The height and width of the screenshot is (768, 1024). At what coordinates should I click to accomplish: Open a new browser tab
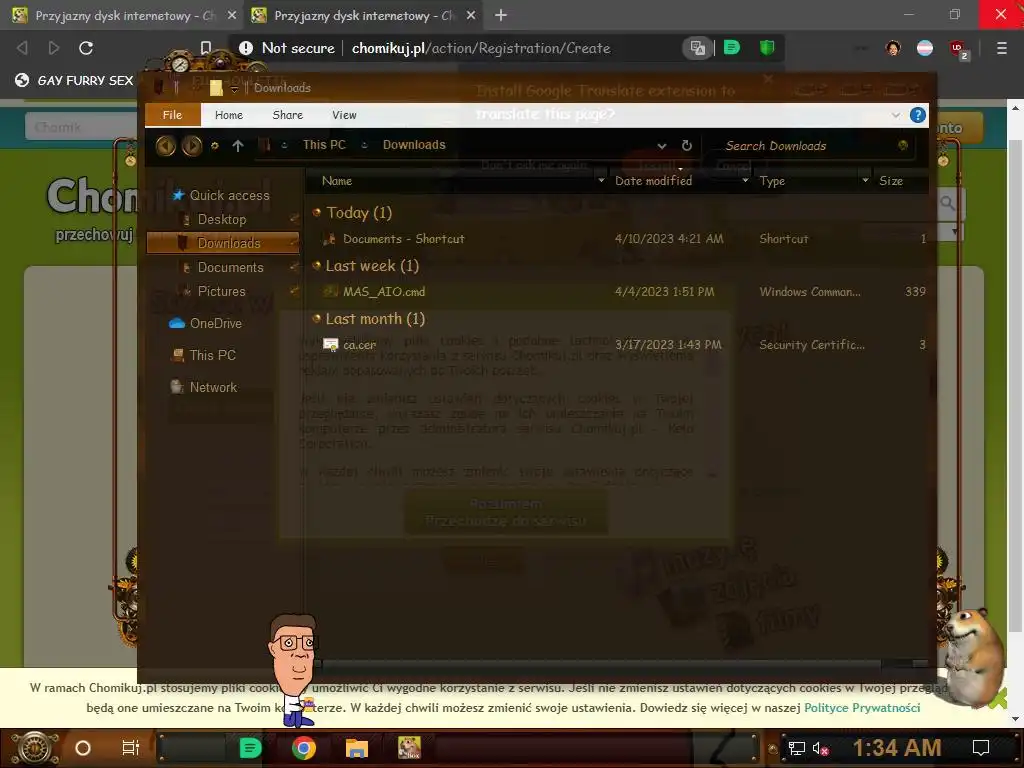coord(500,15)
